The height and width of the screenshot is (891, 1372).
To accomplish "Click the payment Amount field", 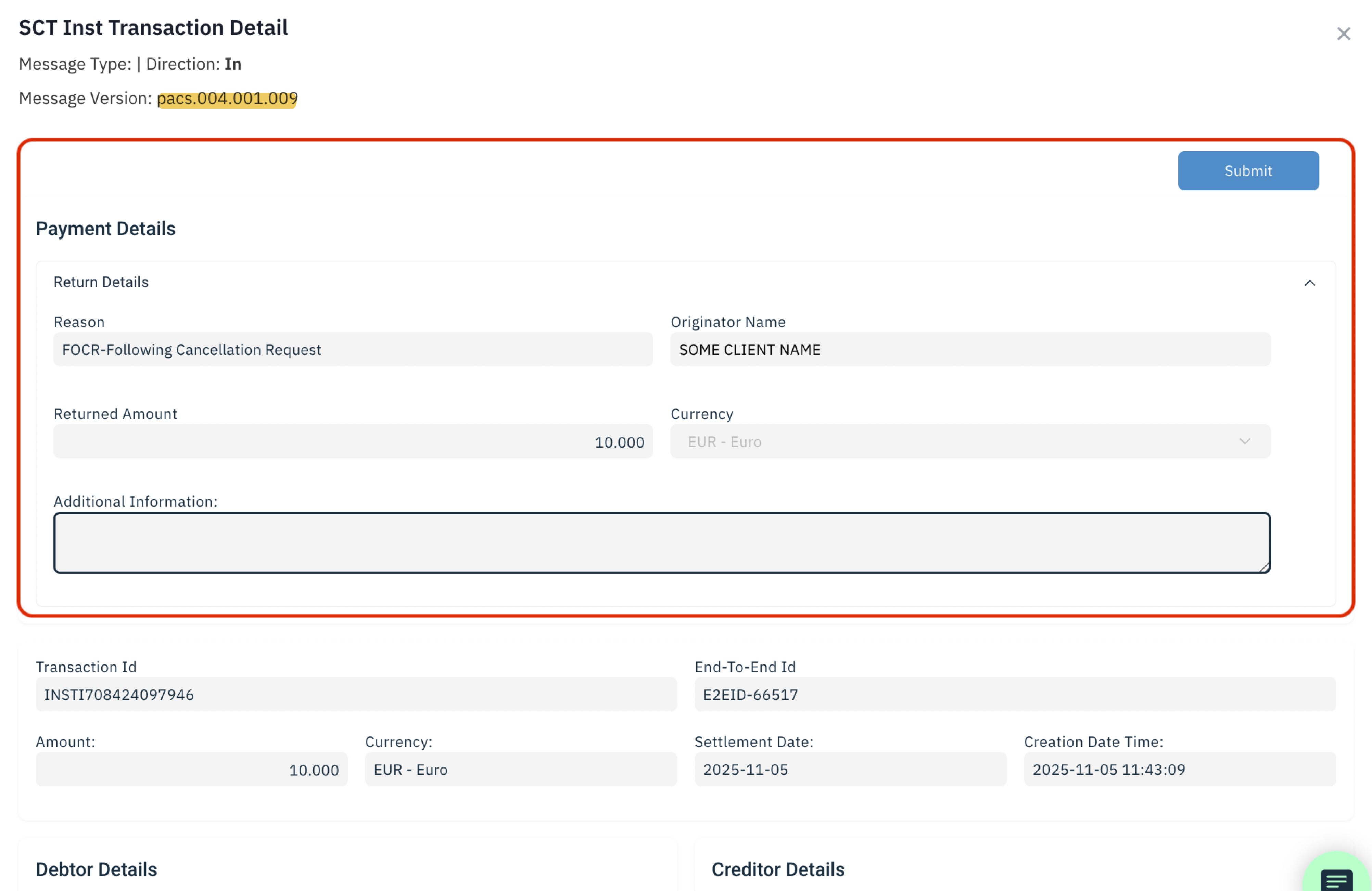I will tap(191, 770).
